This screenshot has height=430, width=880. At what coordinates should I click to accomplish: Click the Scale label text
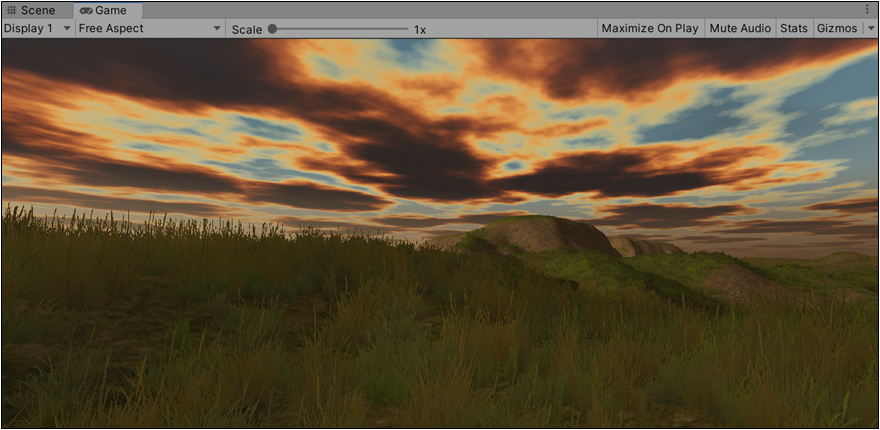(247, 29)
